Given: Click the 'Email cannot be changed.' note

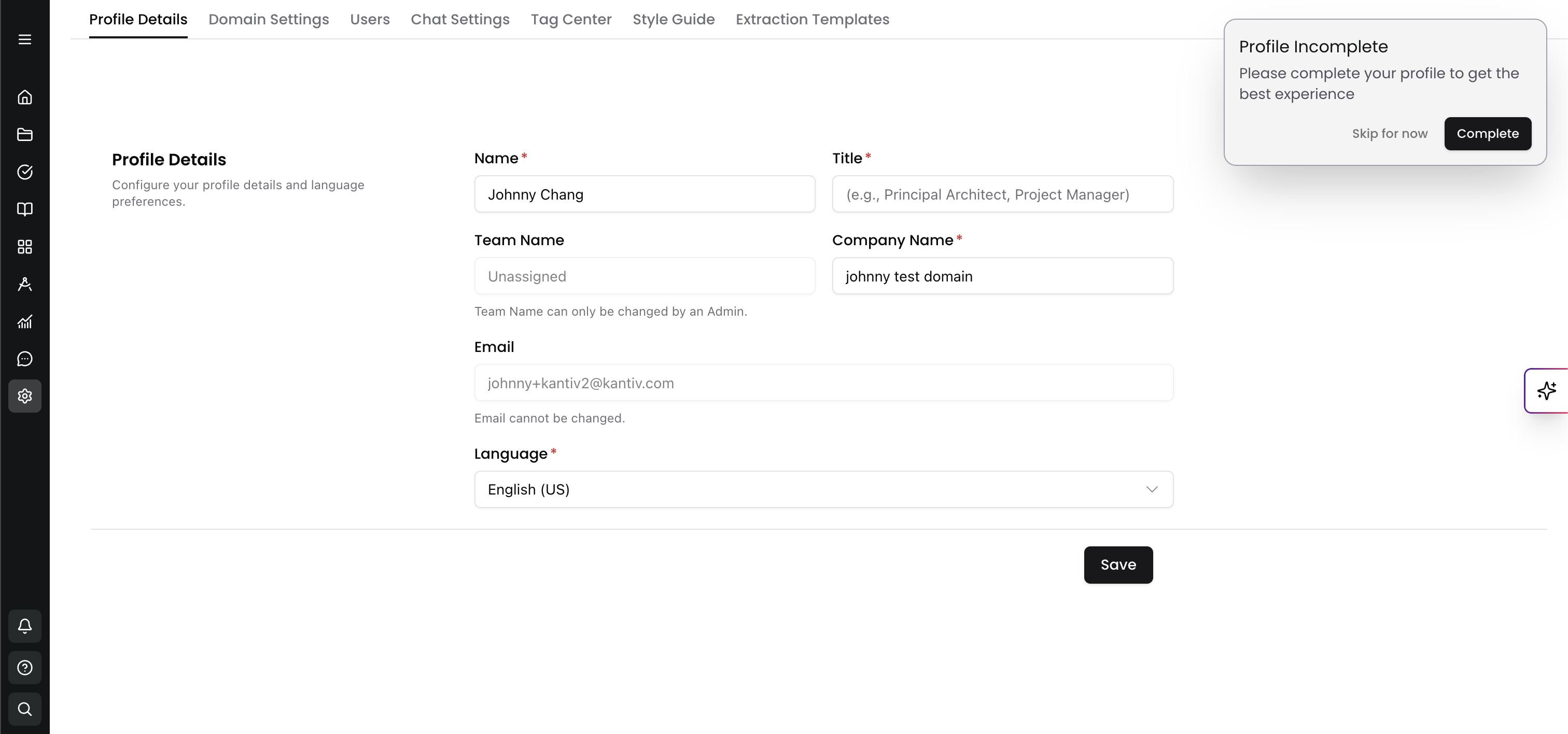Looking at the screenshot, I should coord(549,419).
